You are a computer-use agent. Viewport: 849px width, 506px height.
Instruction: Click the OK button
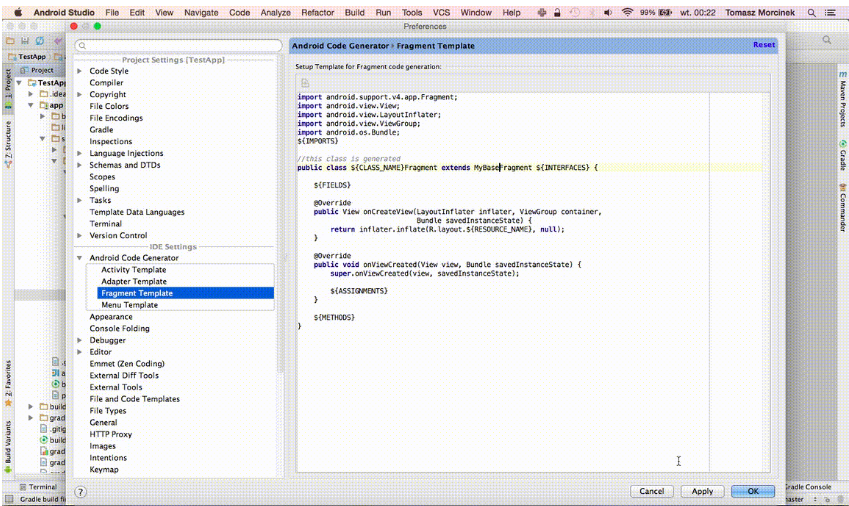(x=753, y=491)
